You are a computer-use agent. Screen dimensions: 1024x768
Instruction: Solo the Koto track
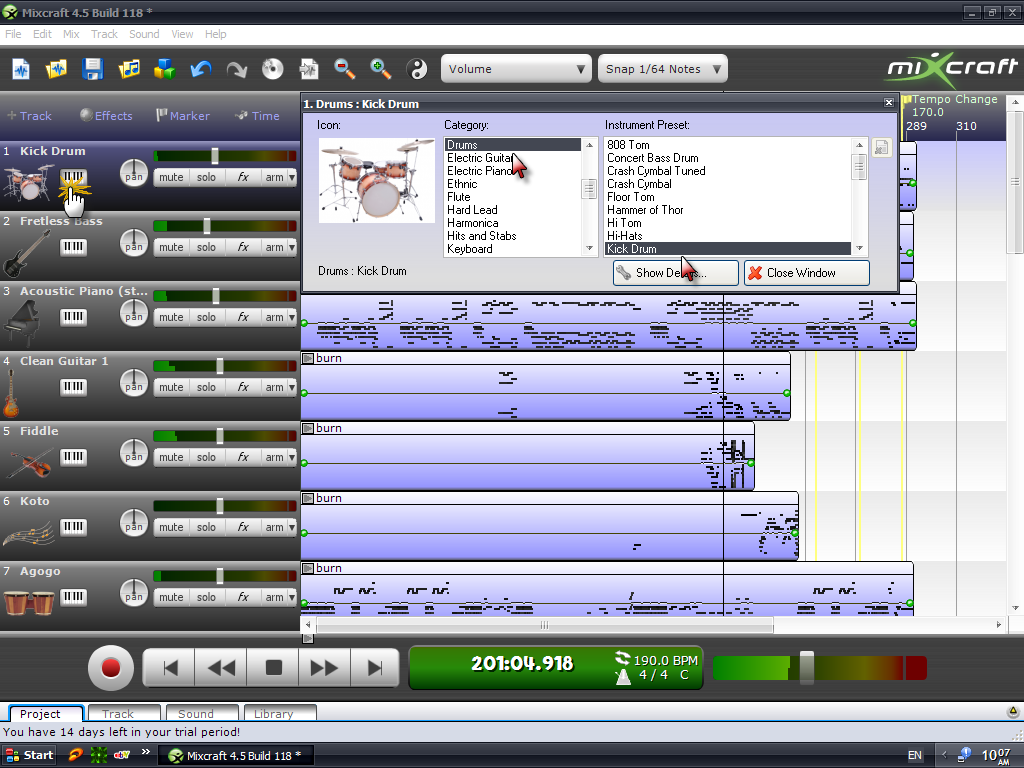[206, 526]
